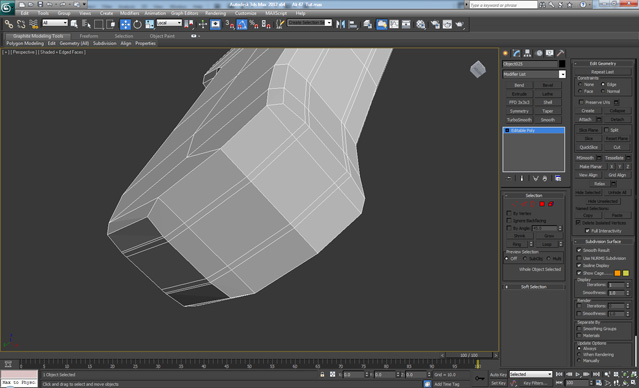Toggle Preserve UVs checkbox
639x388 pixels.
tap(581, 102)
